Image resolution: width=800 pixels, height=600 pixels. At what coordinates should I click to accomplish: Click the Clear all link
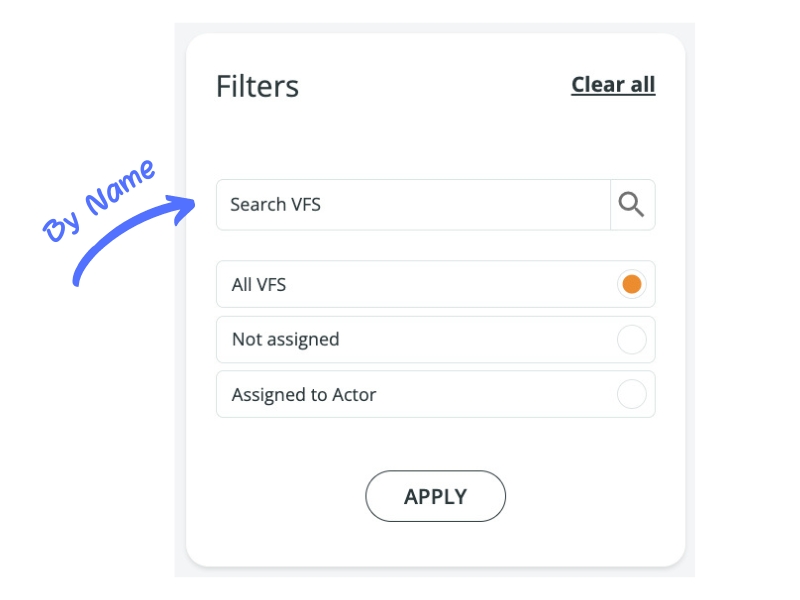(x=613, y=85)
